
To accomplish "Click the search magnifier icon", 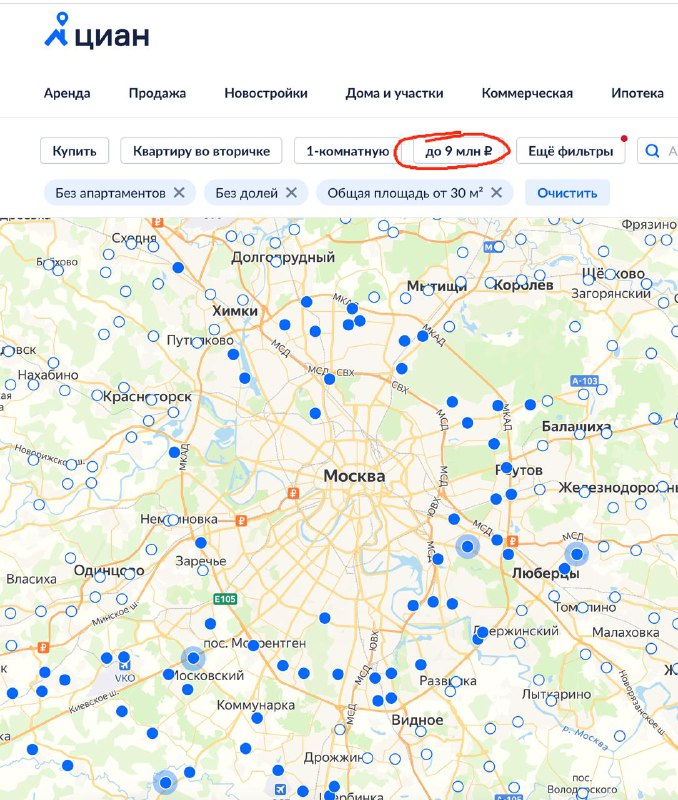I will click(652, 151).
